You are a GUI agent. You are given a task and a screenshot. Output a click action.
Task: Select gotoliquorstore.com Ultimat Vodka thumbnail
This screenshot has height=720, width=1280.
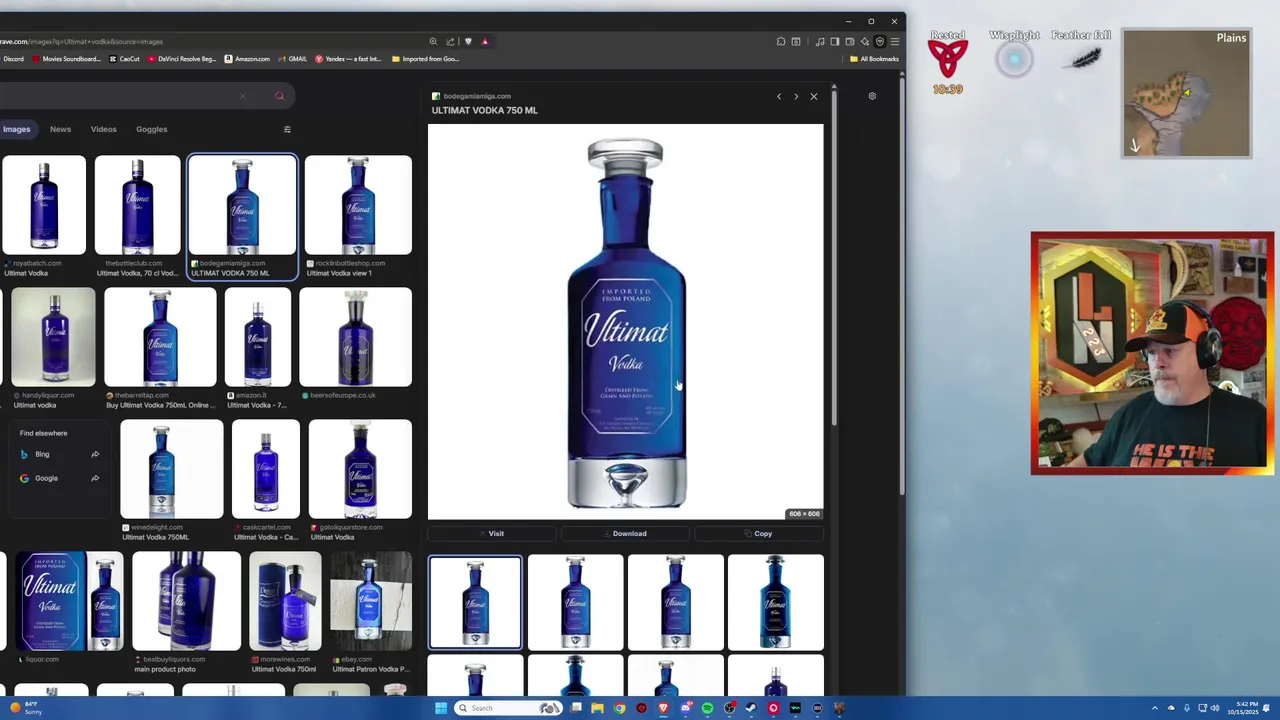pos(360,469)
